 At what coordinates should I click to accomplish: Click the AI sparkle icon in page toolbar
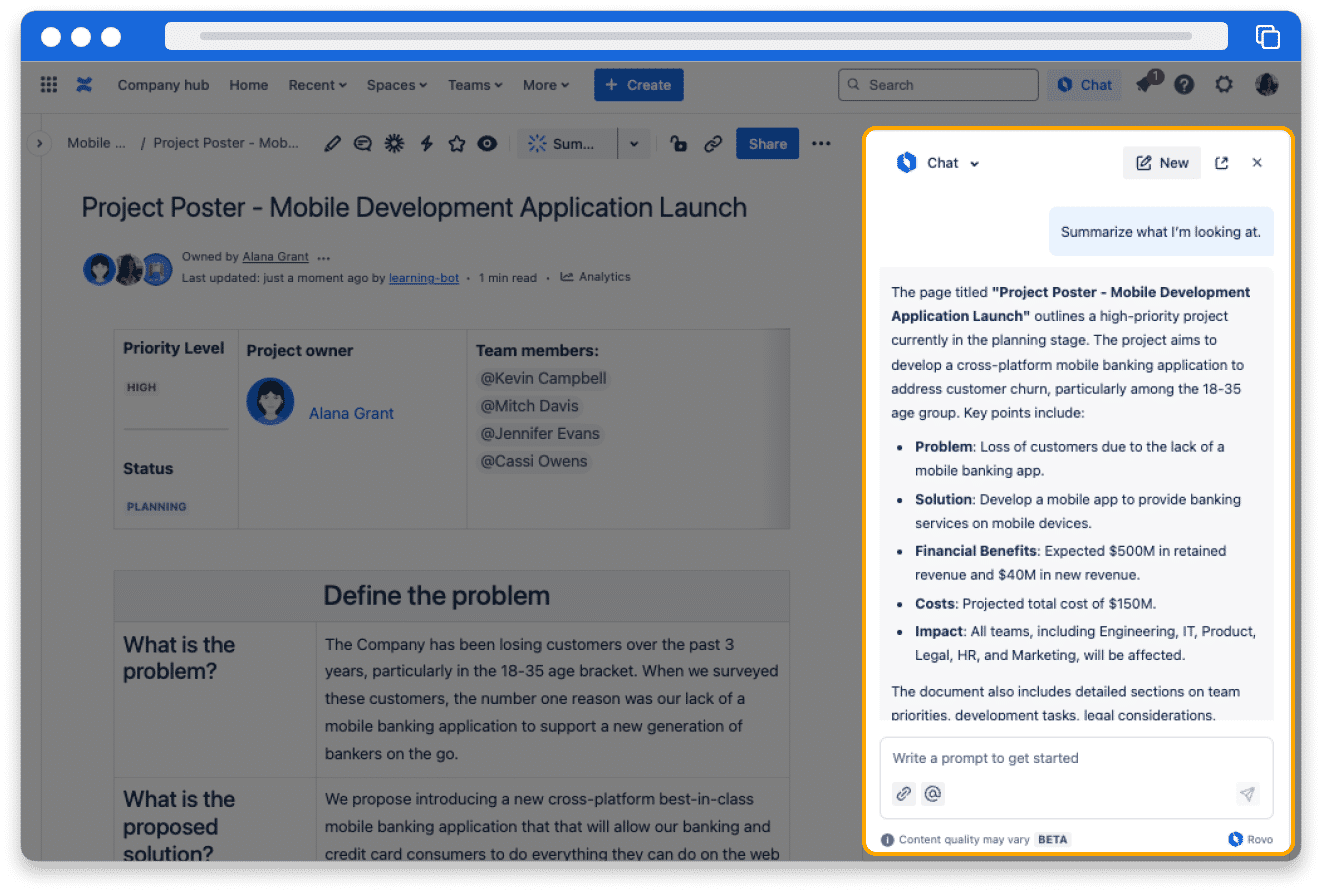[x=394, y=144]
